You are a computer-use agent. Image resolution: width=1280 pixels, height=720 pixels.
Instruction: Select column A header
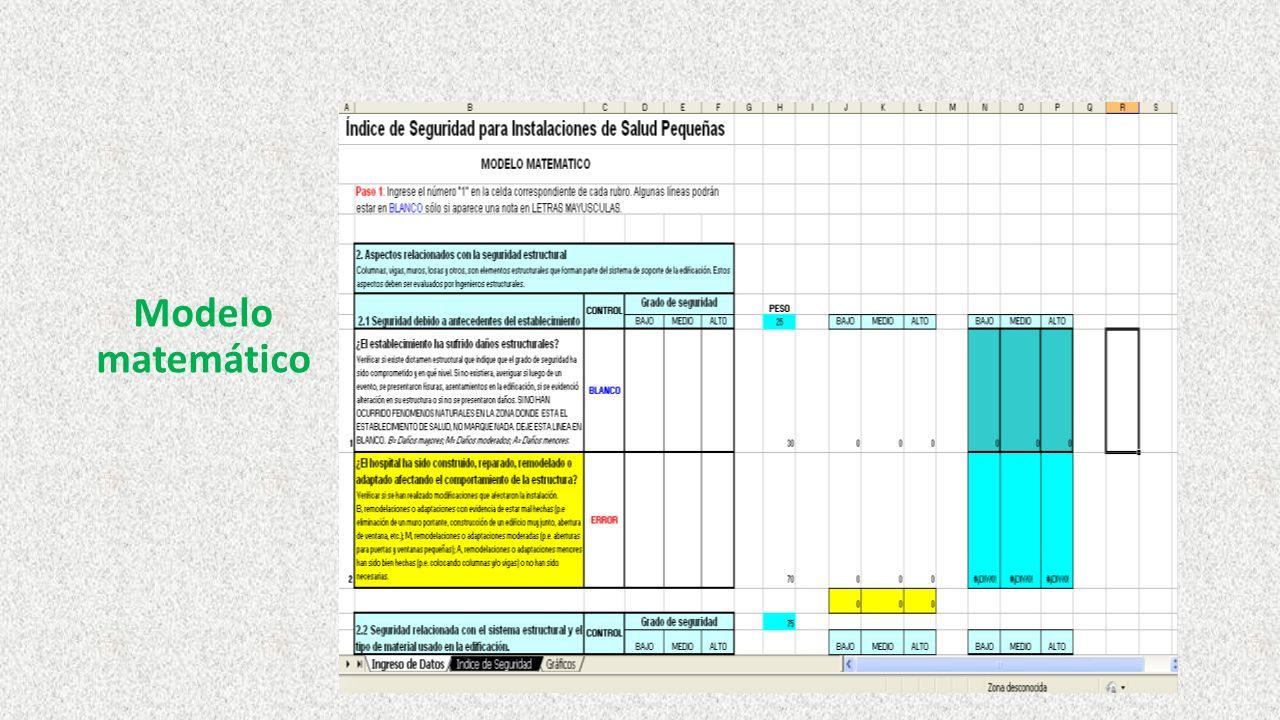point(346,107)
